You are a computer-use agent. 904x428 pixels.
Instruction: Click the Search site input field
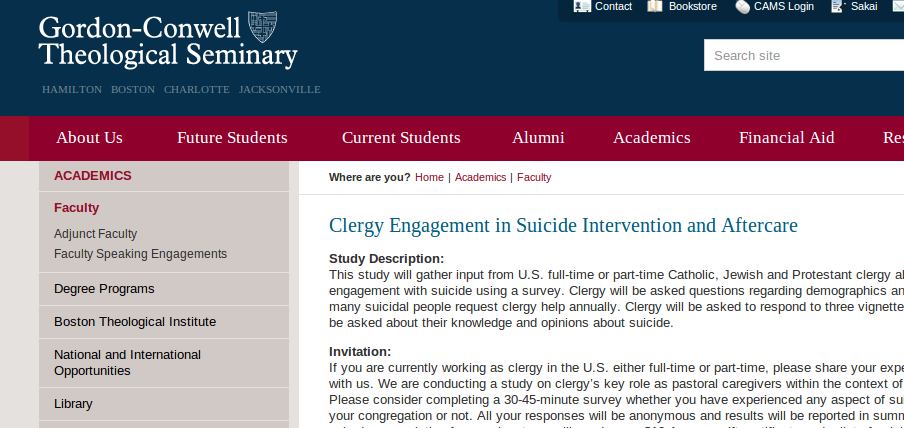(804, 55)
